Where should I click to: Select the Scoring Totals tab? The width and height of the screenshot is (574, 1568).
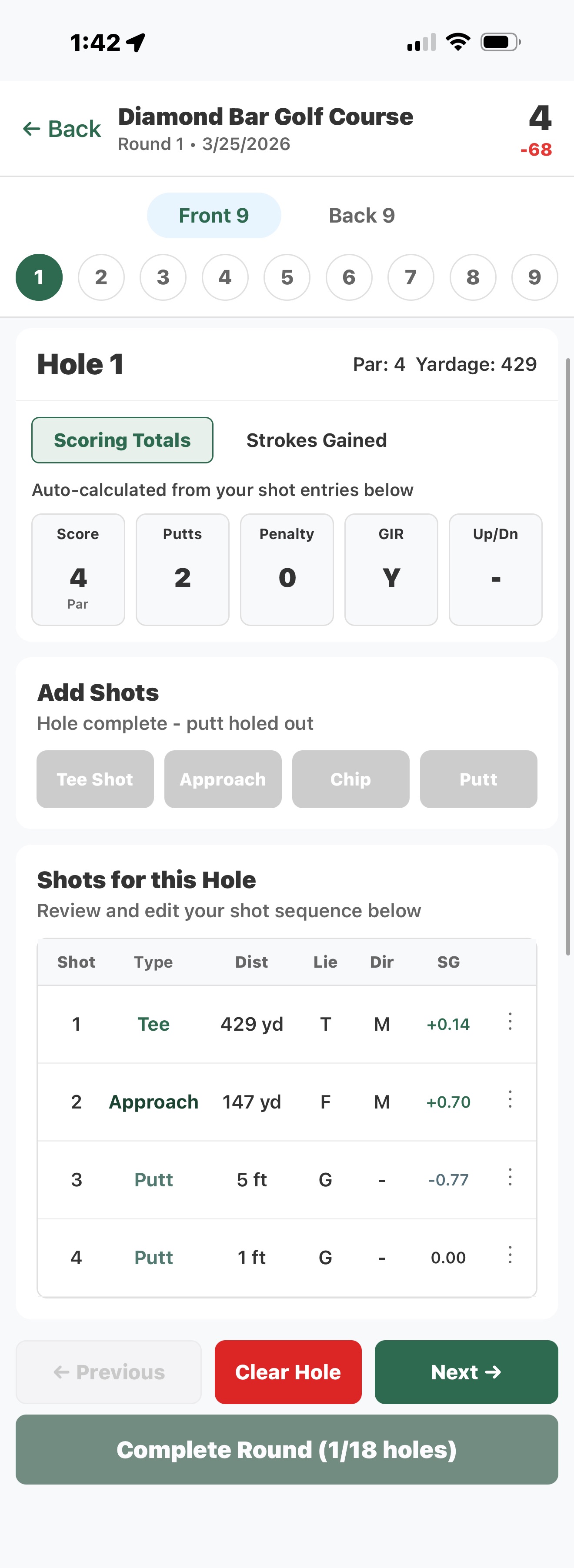122,439
